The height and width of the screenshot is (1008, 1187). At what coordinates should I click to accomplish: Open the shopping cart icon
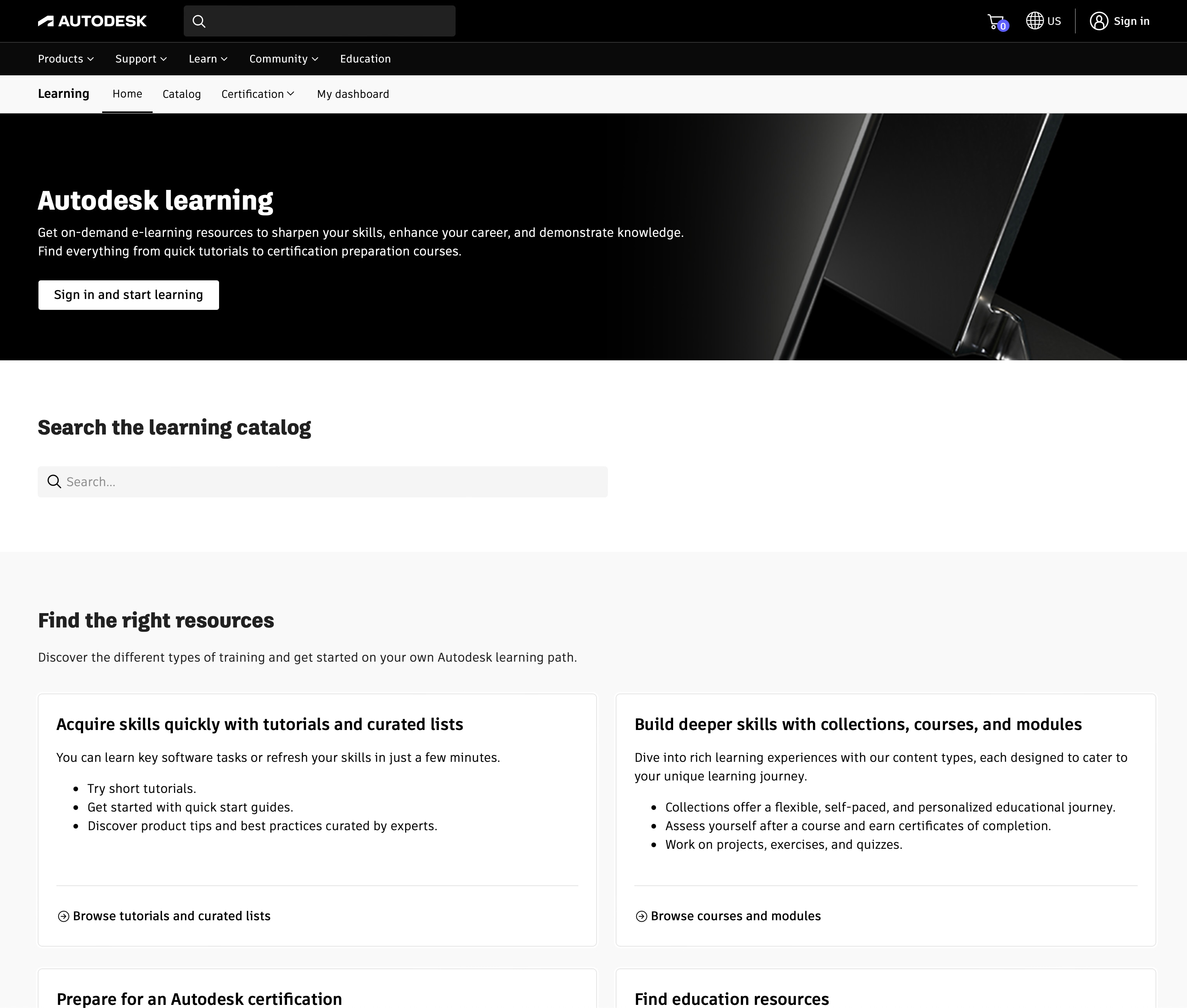click(x=996, y=22)
